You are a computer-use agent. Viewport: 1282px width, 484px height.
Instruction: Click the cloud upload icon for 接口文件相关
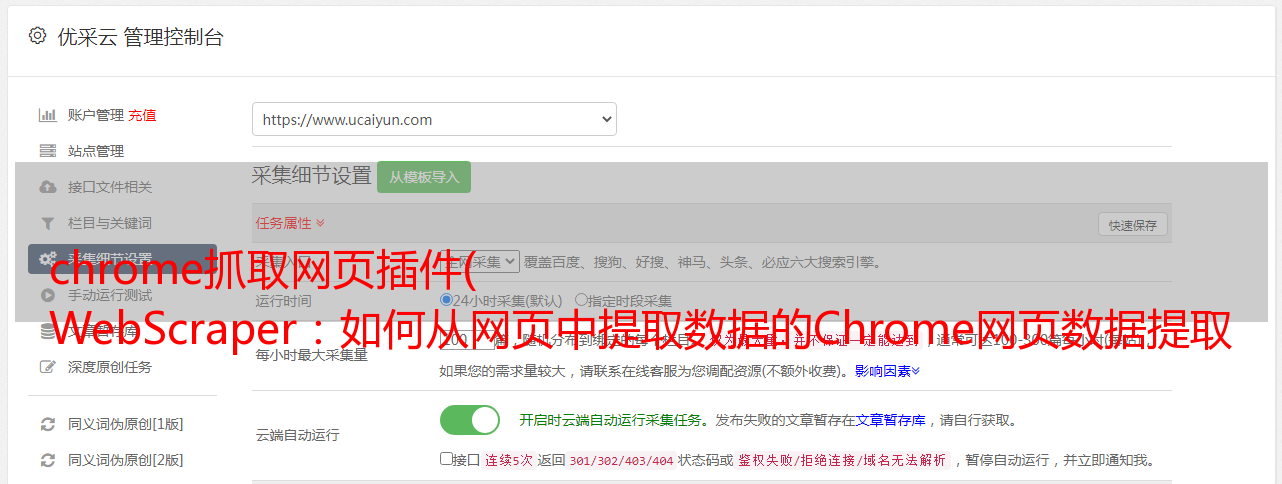click(x=47, y=187)
